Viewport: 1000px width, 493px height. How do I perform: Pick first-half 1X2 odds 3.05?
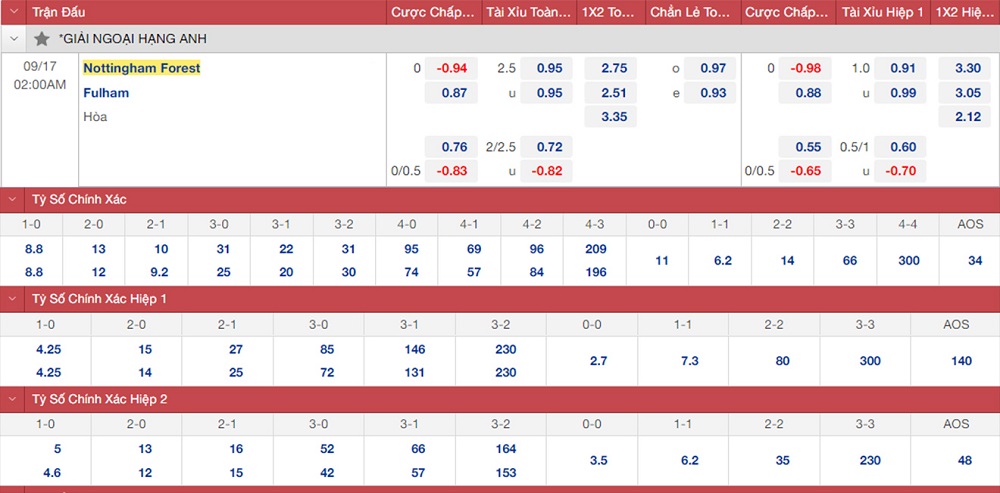click(965, 93)
